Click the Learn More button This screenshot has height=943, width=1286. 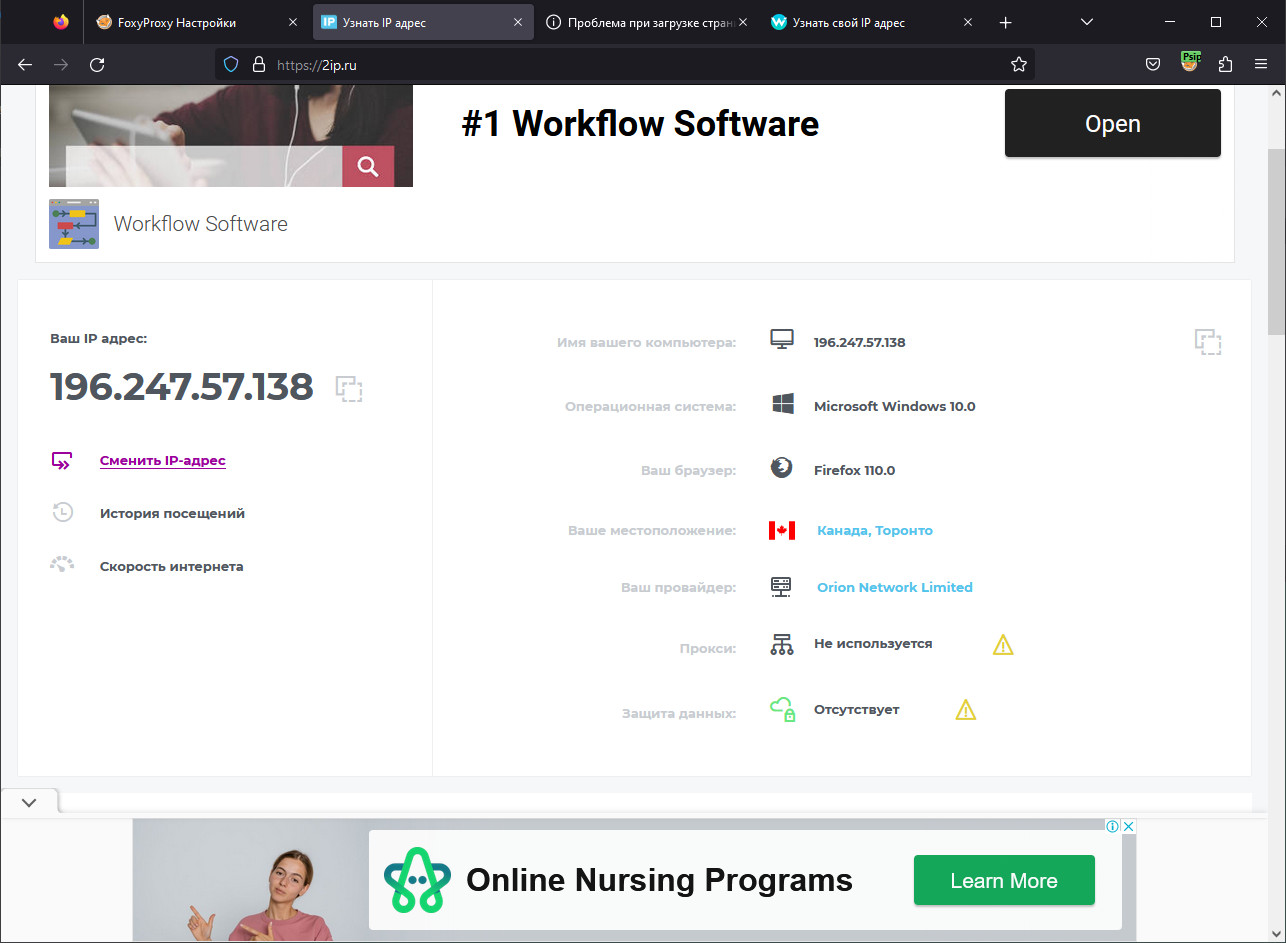(x=1004, y=881)
